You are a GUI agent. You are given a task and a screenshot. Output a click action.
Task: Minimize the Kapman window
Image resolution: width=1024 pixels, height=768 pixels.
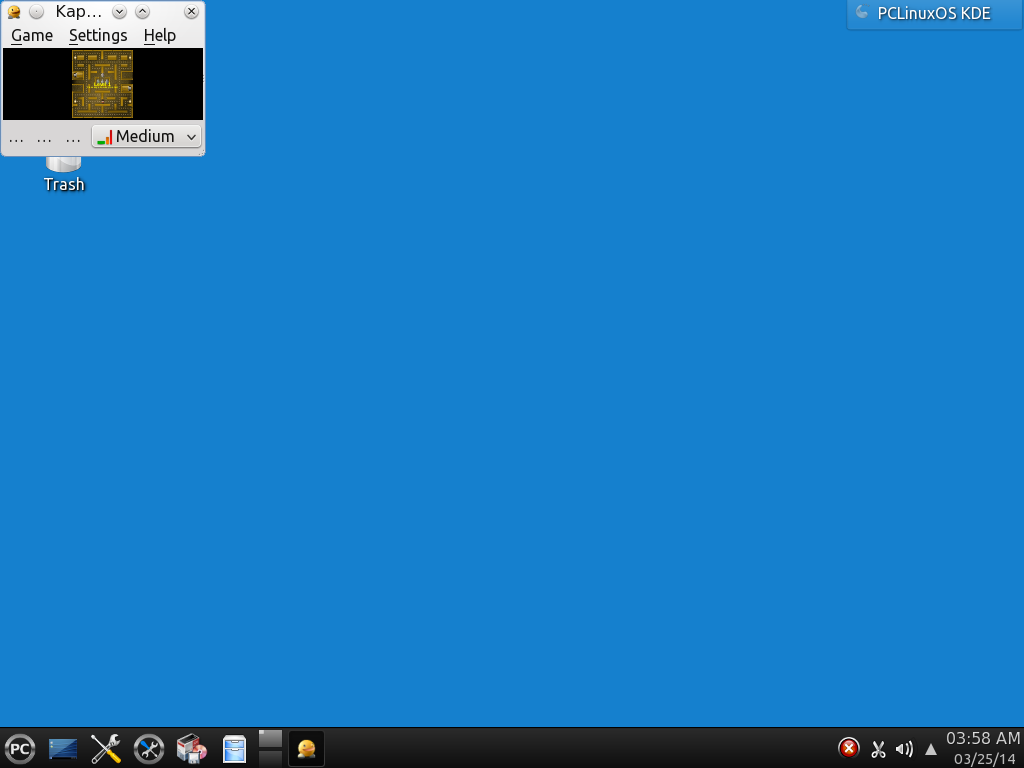[x=119, y=12]
